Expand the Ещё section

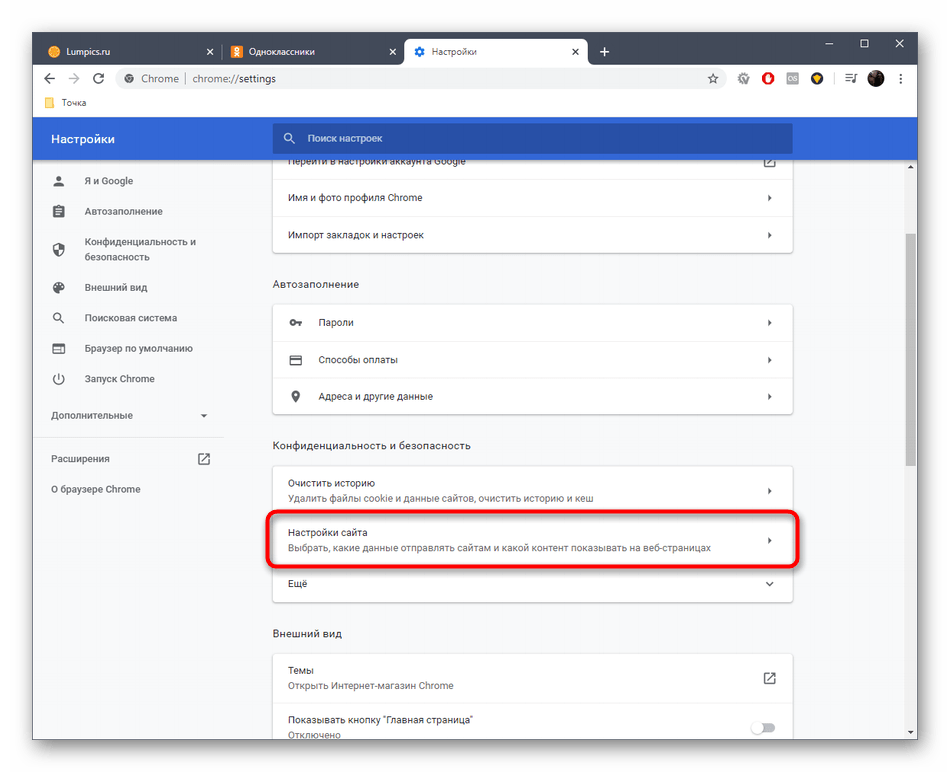[532, 584]
